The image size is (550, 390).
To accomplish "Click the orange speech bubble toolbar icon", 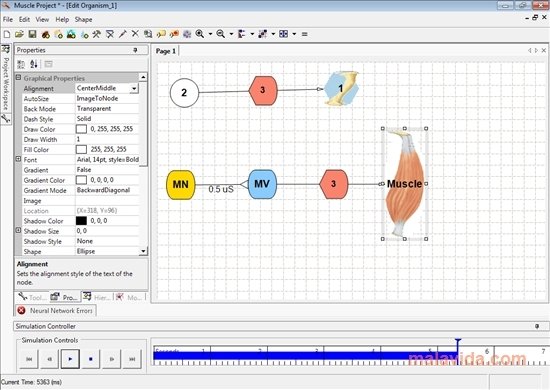I will point(174,34).
